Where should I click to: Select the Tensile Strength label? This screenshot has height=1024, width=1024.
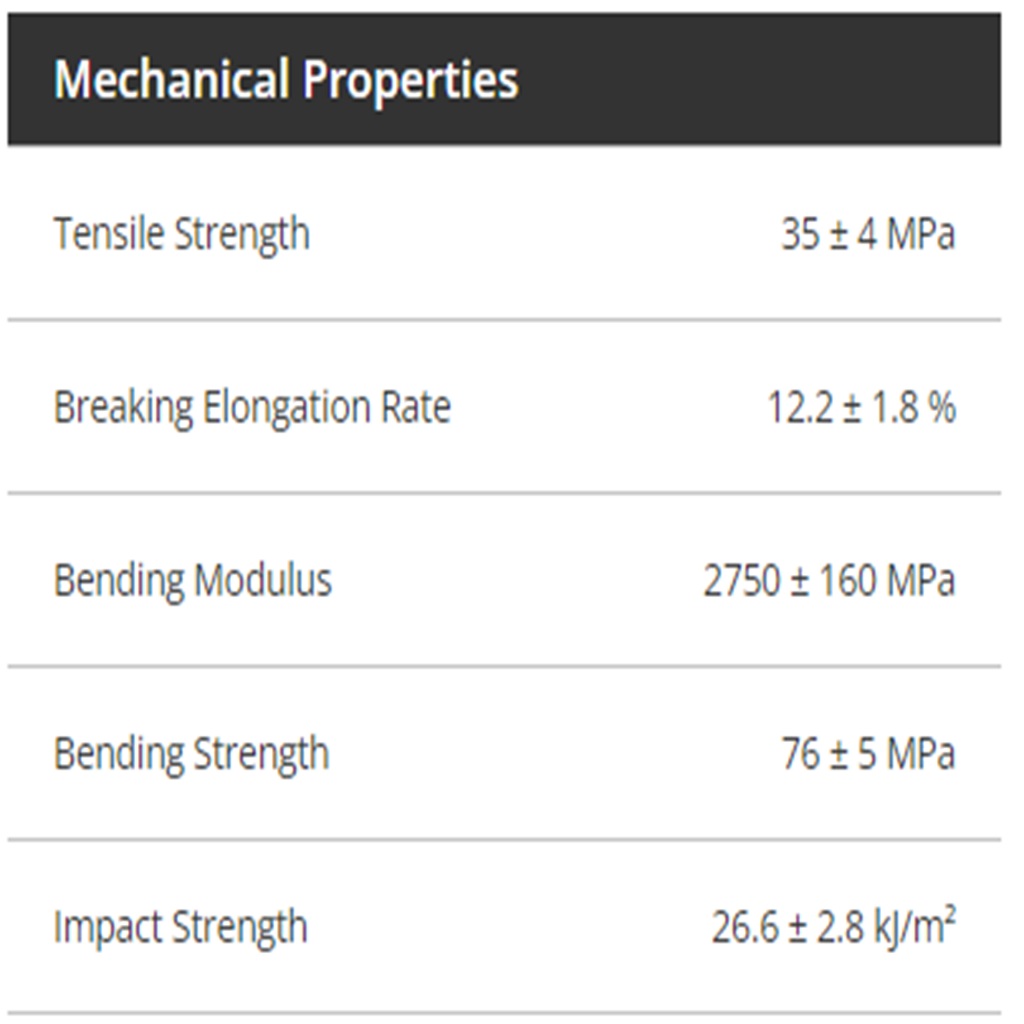tap(181, 234)
